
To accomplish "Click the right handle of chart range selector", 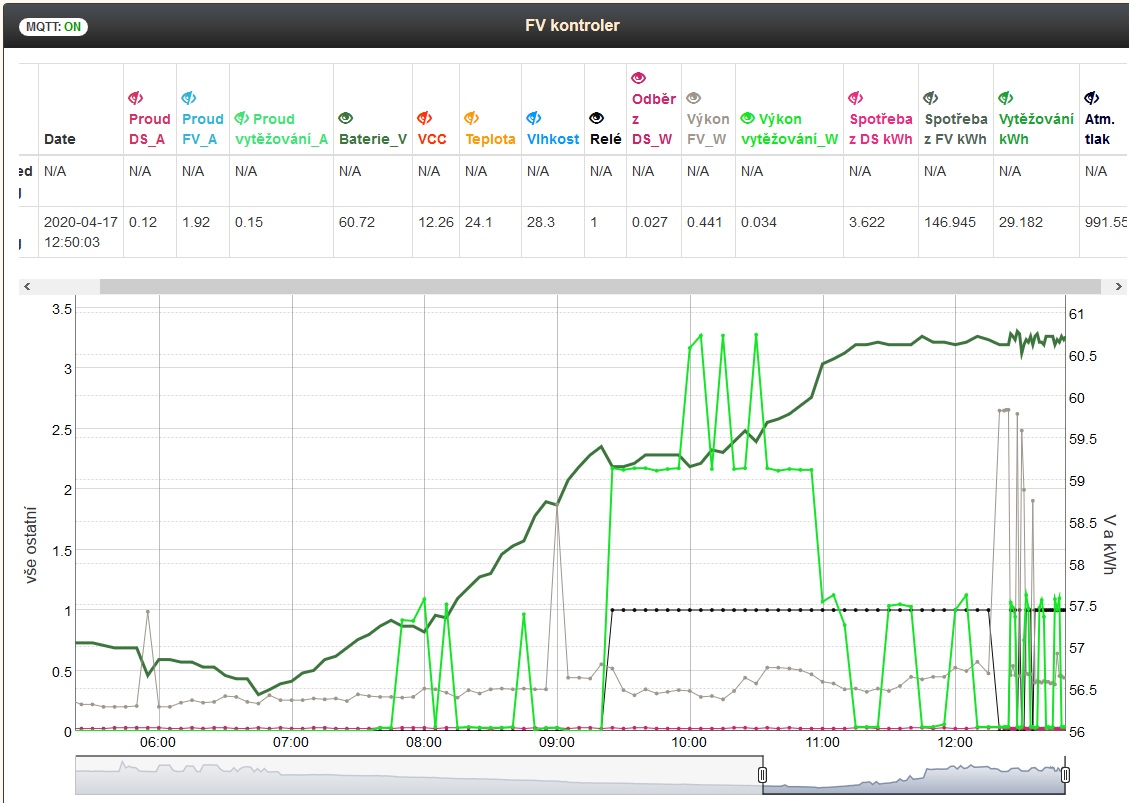I will tap(1066, 775).
